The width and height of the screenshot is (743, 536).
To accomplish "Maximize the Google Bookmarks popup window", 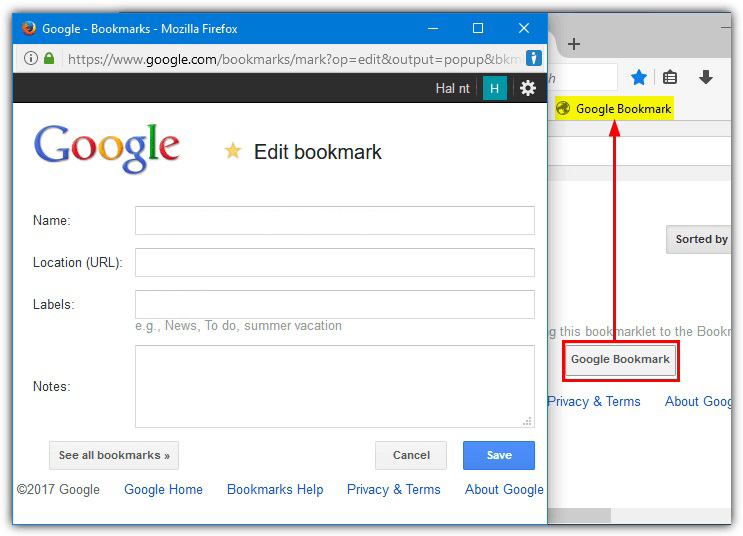I will pyautogui.click(x=478, y=28).
